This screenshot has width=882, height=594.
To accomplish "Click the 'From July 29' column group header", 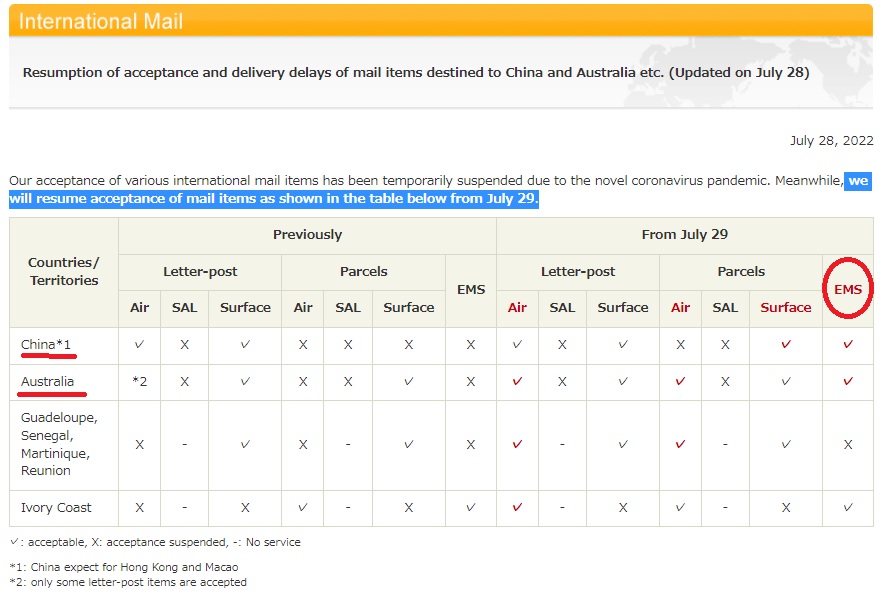I will [x=684, y=235].
